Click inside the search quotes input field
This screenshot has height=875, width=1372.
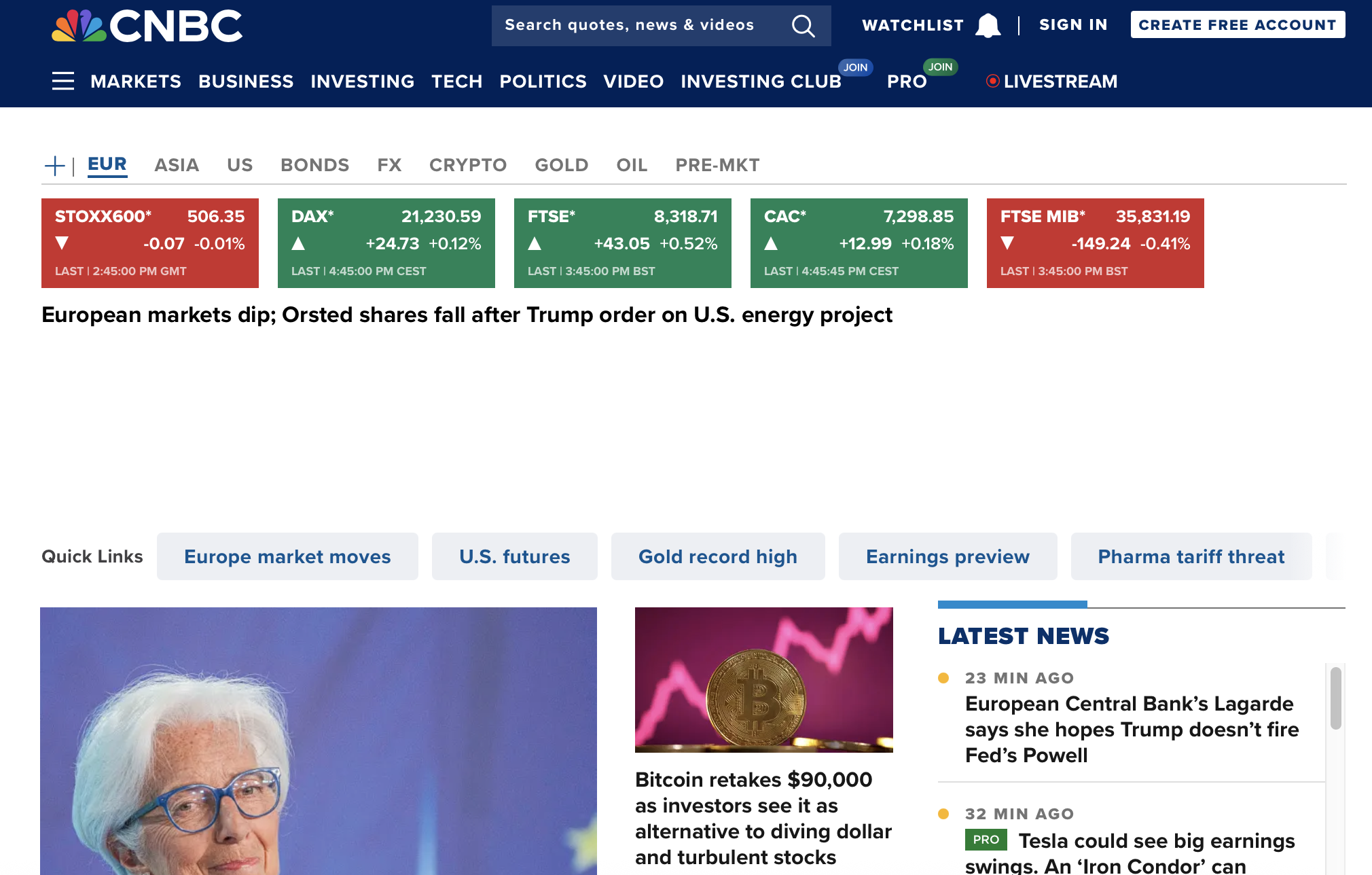coord(629,26)
